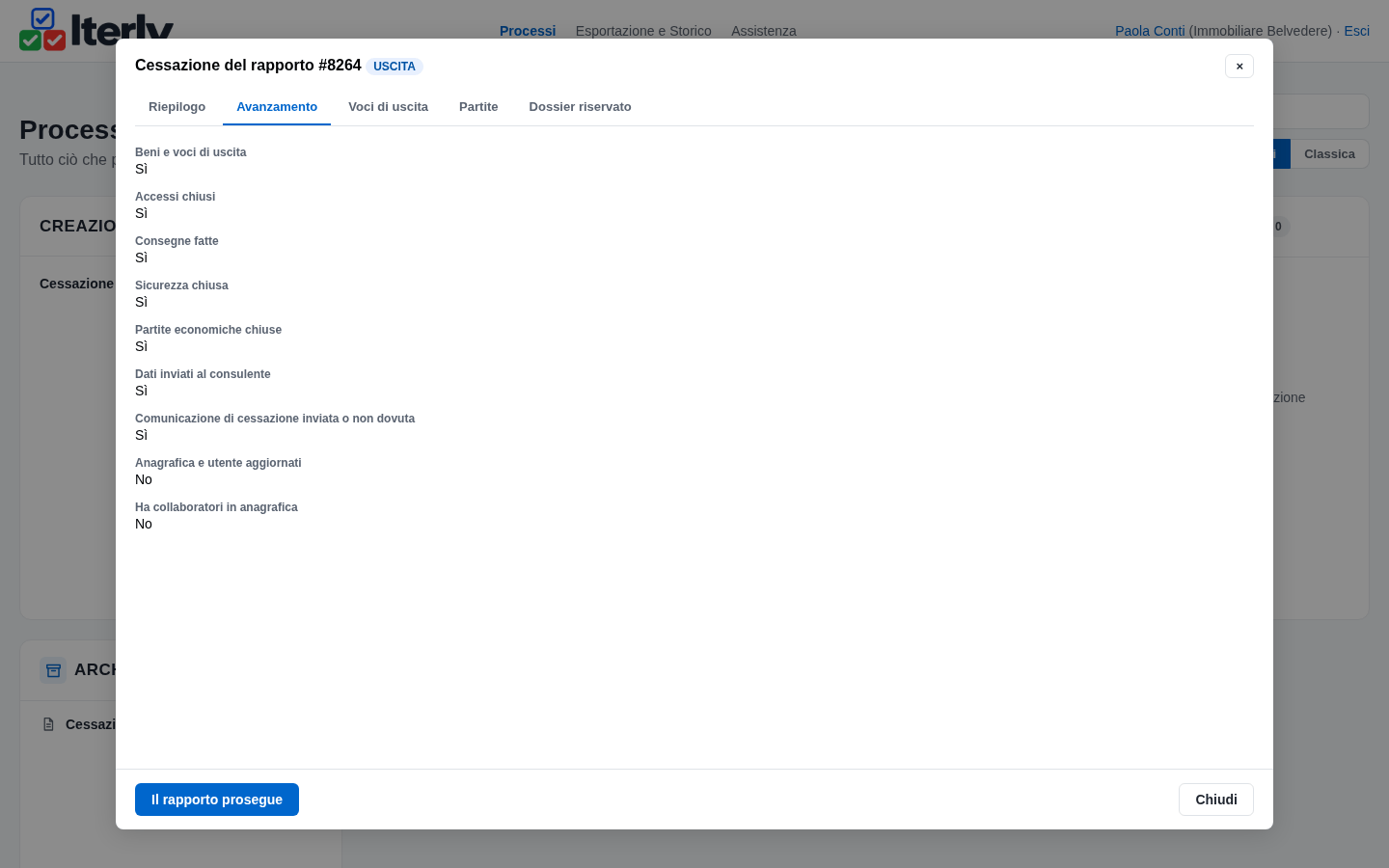Click the USCITA badge
This screenshot has width=1389, height=868.
coord(395,67)
